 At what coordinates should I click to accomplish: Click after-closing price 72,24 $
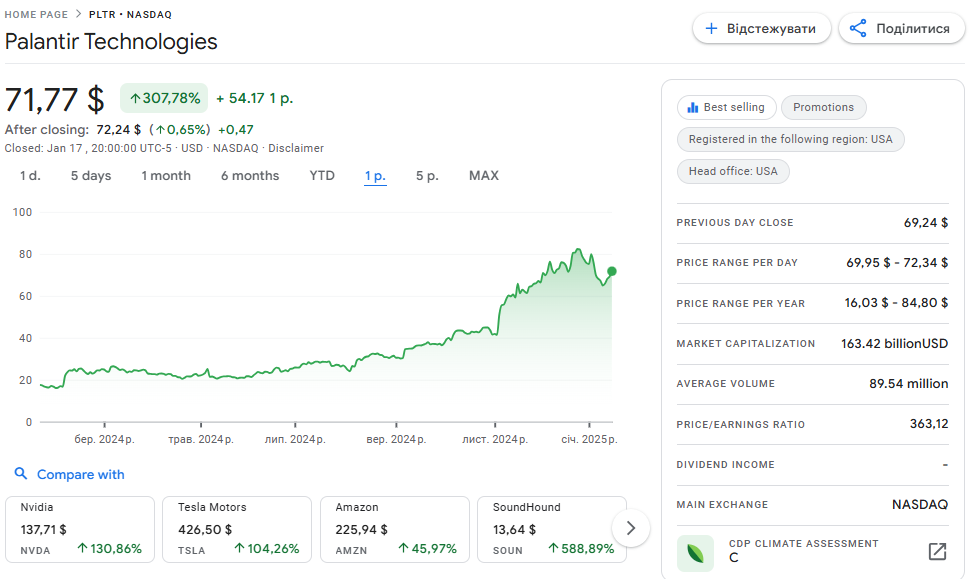(x=118, y=130)
